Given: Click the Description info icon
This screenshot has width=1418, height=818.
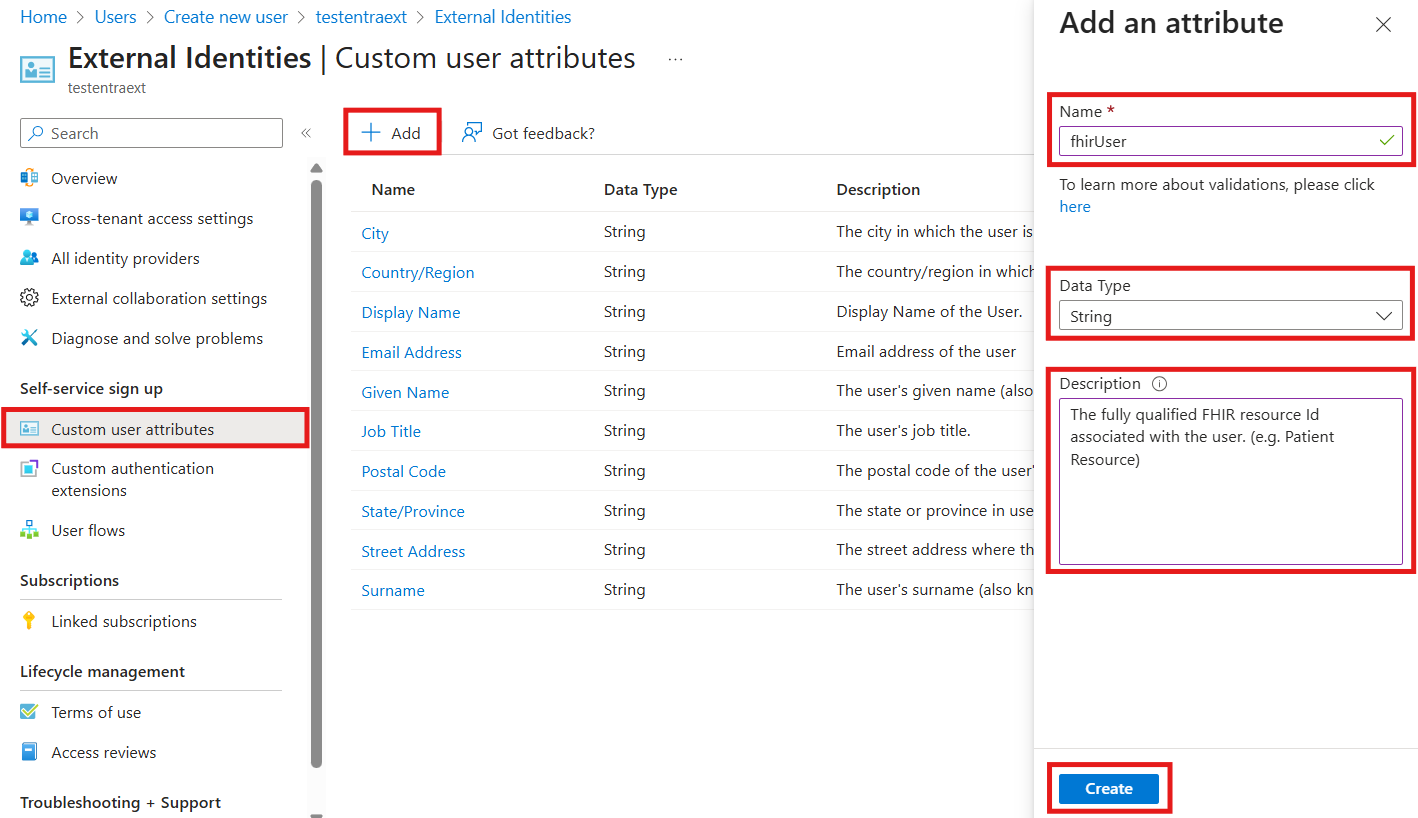Looking at the screenshot, I should click(x=1159, y=383).
